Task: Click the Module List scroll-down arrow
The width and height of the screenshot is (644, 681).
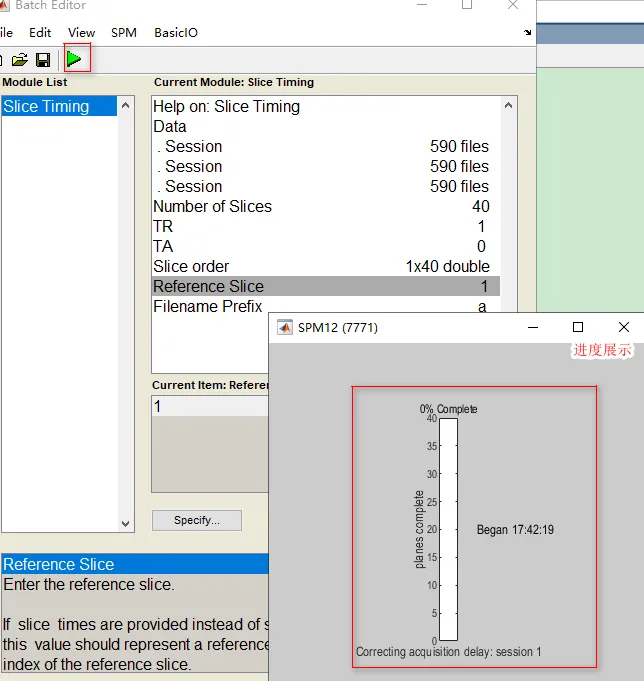Action: pos(125,524)
